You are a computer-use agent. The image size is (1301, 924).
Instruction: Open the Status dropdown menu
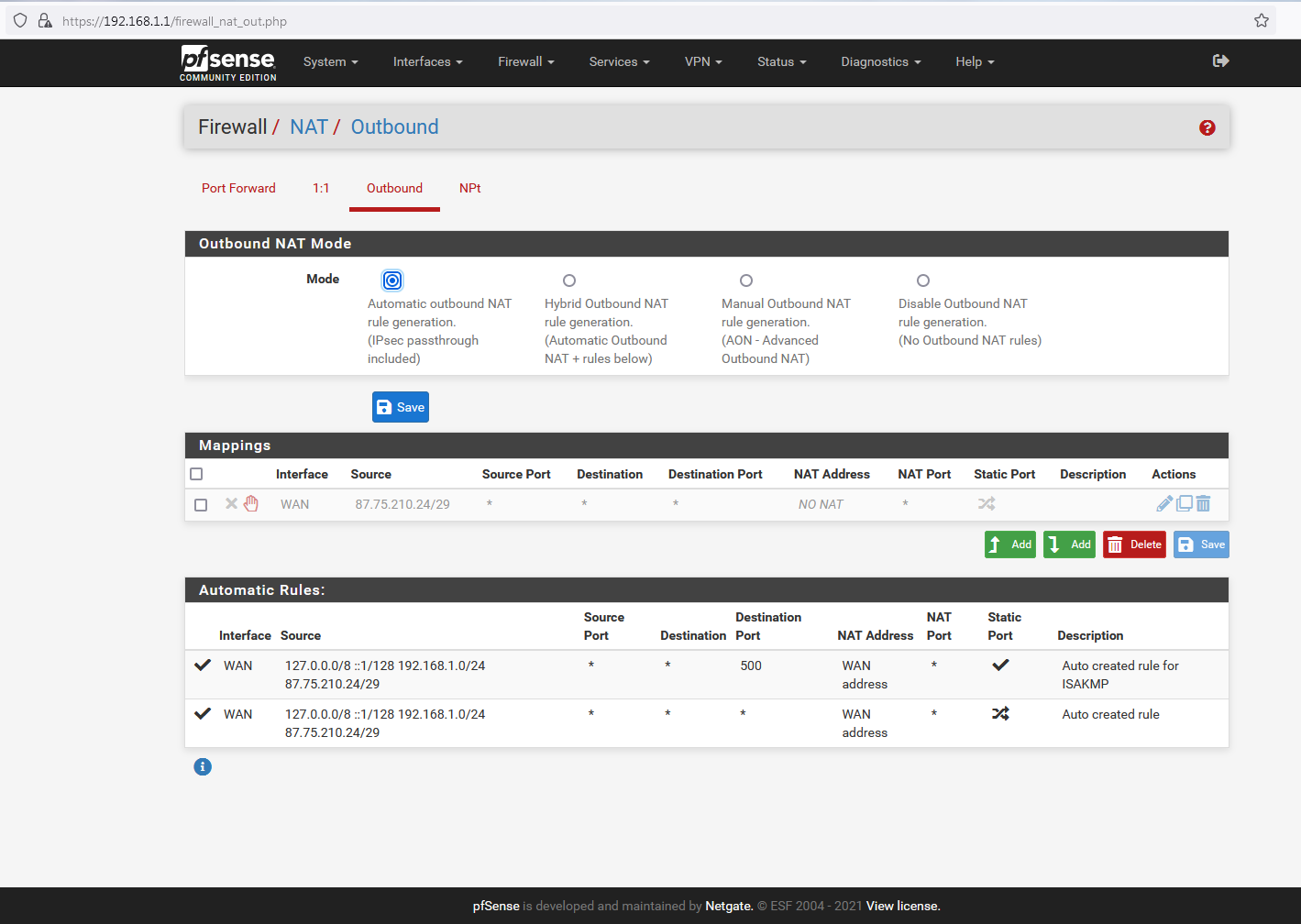782,62
